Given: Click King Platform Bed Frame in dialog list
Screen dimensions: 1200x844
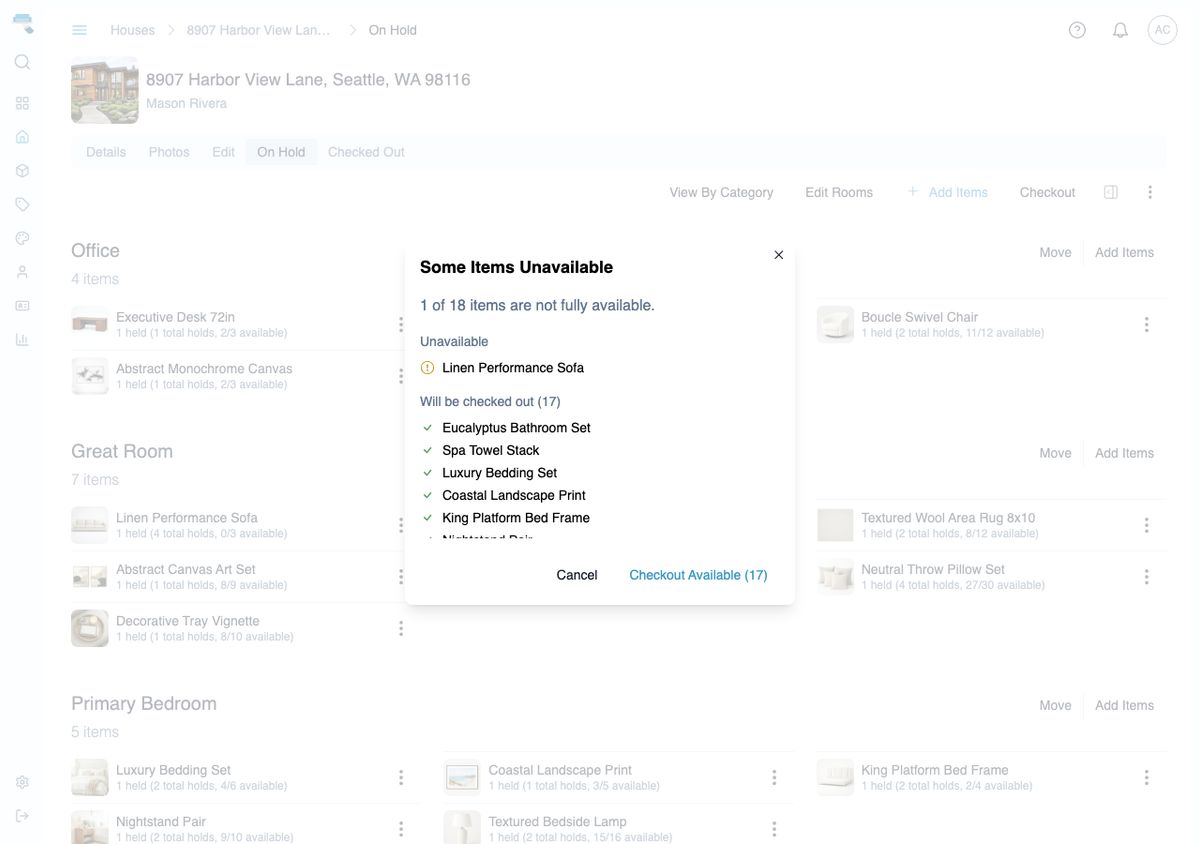Looking at the screenshot, I should click(x=516, y=518).
